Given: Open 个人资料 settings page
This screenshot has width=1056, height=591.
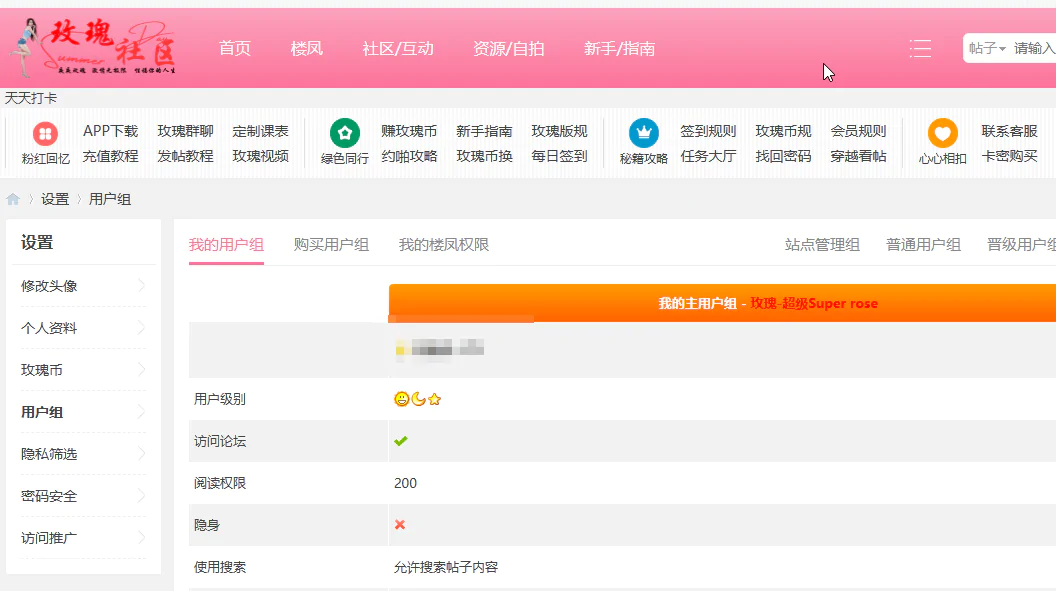Looking at the screenshot, I should (49, 328).
